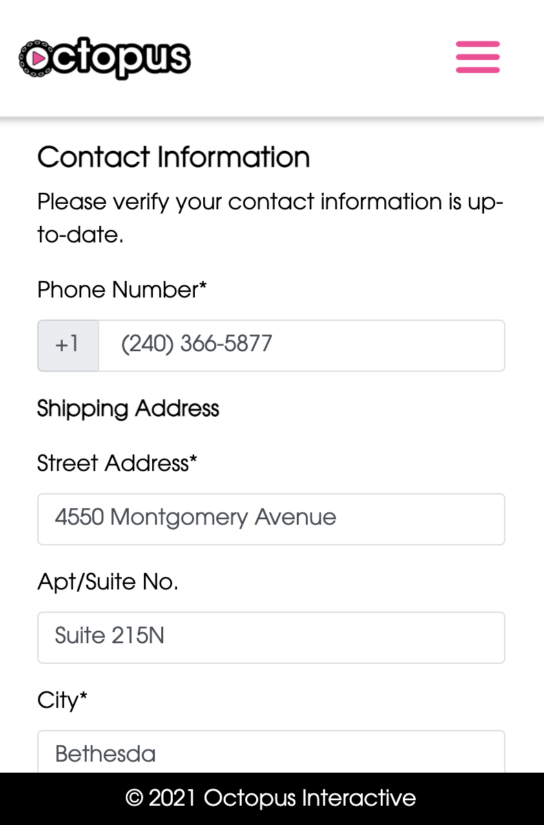This screenshot has width=544, height=825.
Task: Click the Octopus Interactive footer text
Action: point(310,798)
